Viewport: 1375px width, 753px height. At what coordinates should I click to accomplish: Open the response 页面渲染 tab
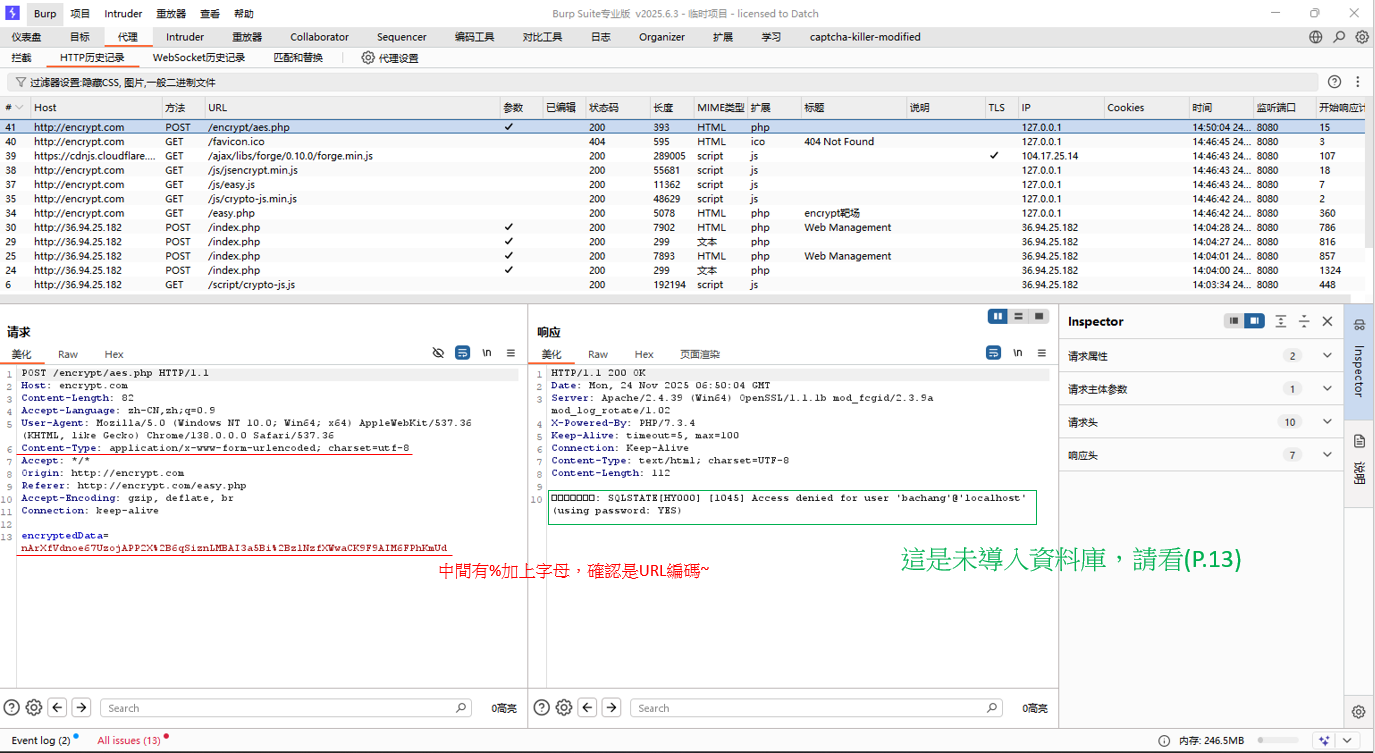(699, 354)
